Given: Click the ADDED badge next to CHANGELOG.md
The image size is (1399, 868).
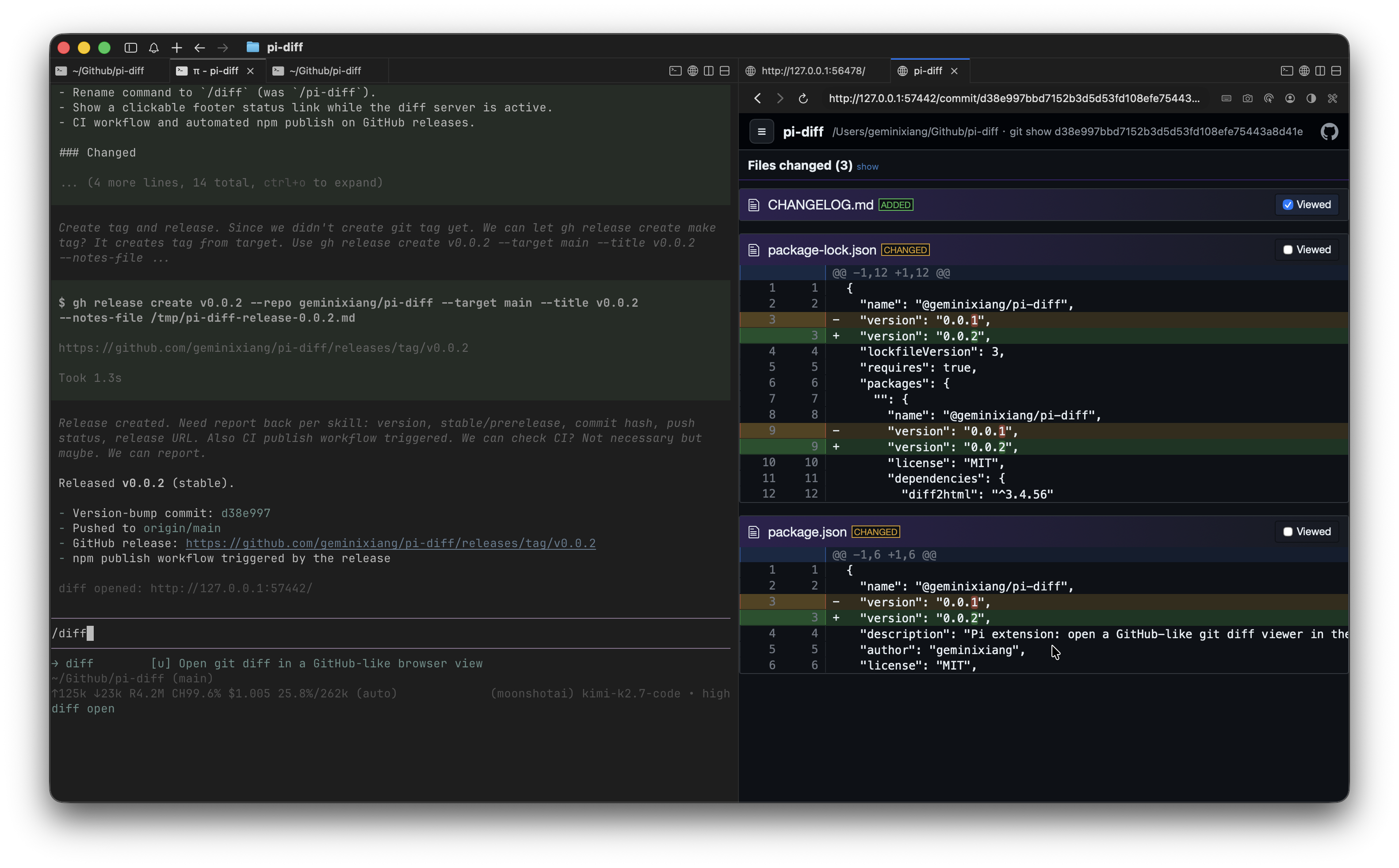Looking at the screenshot, I should 896,205.
